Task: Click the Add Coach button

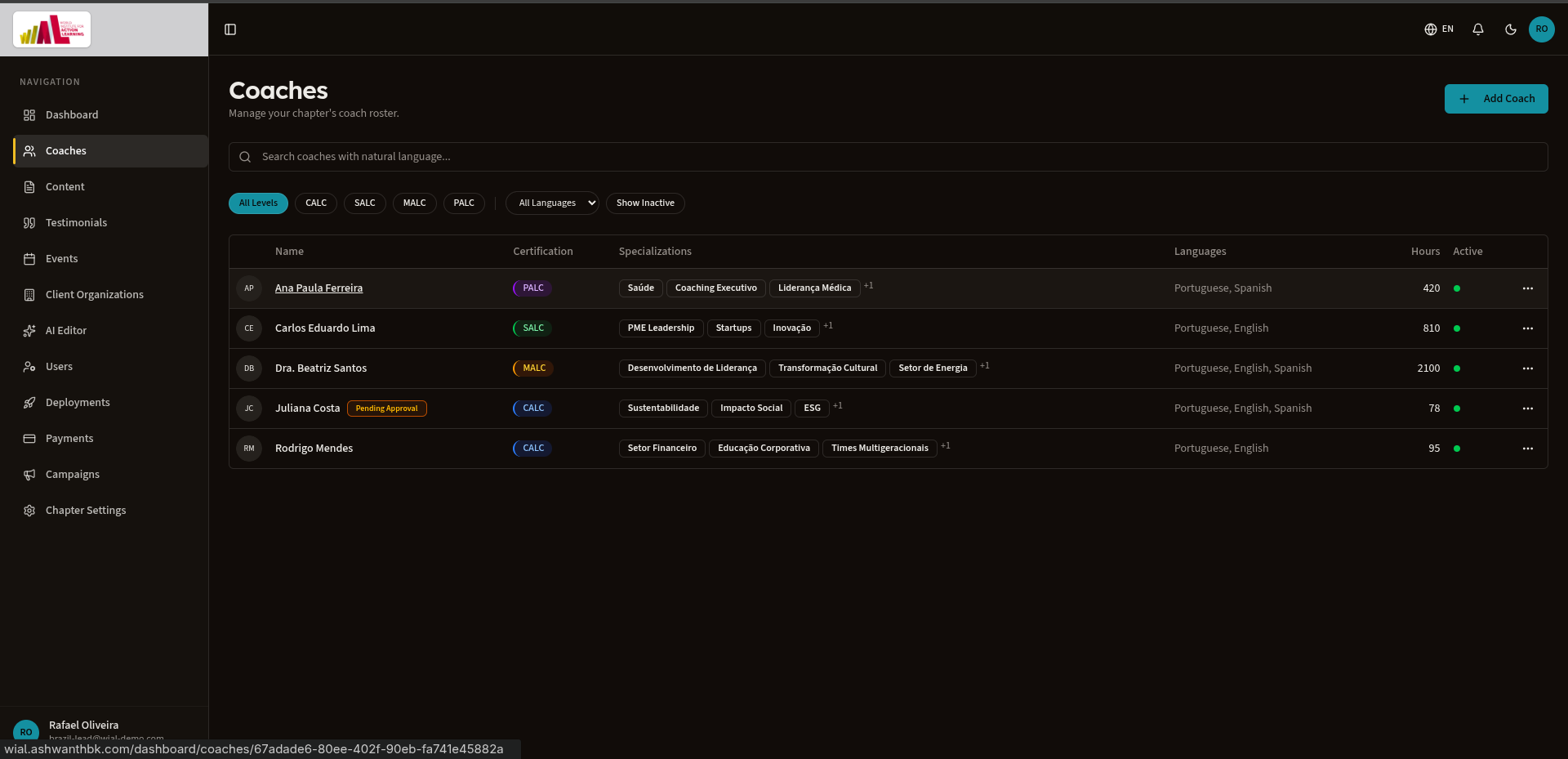Action: pos(1496,99)
